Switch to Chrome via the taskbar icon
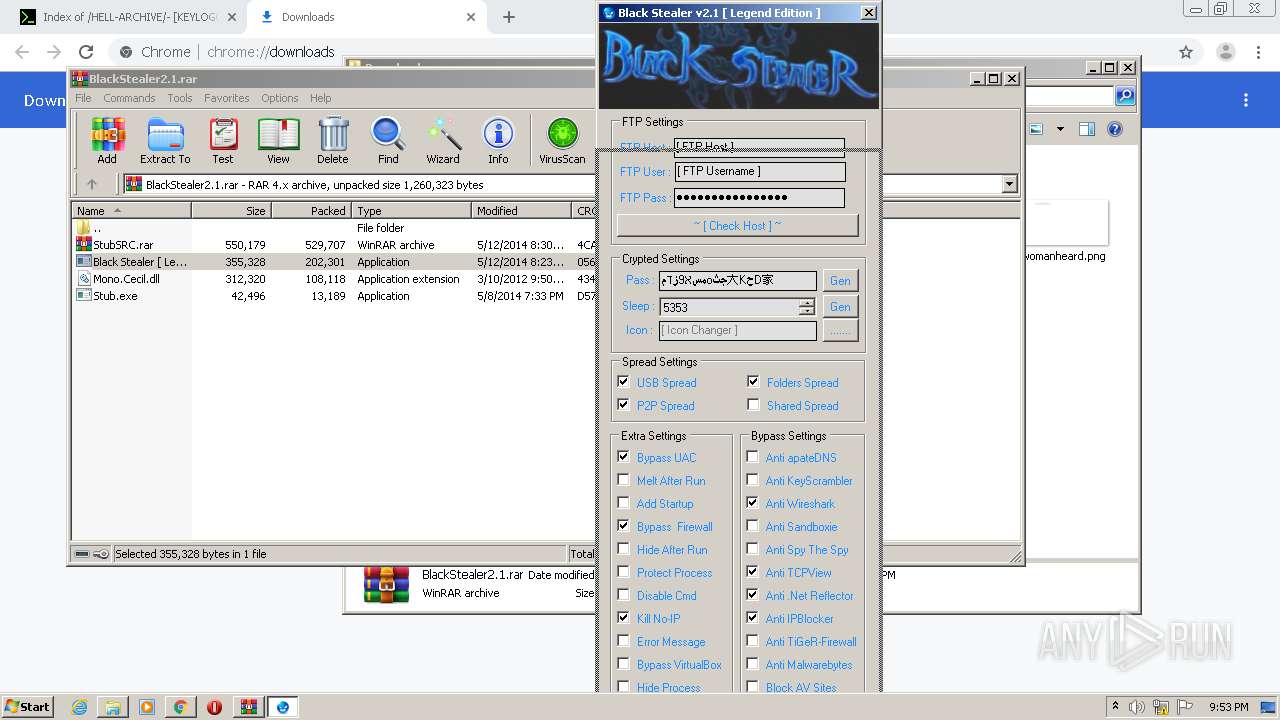1280x720 pixels. coord(180,707)
